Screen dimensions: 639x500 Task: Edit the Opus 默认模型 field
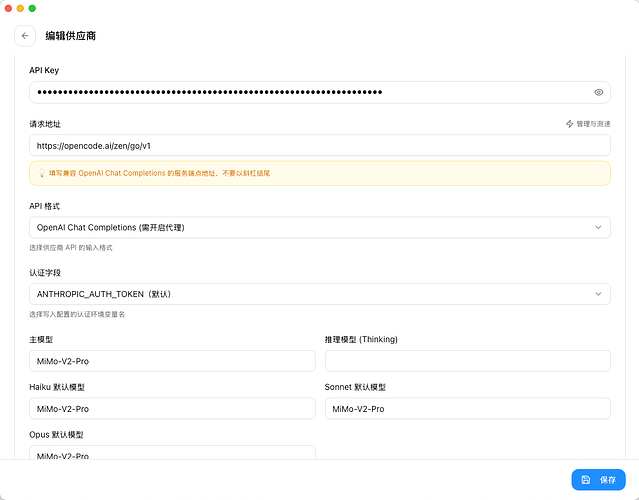172,453
